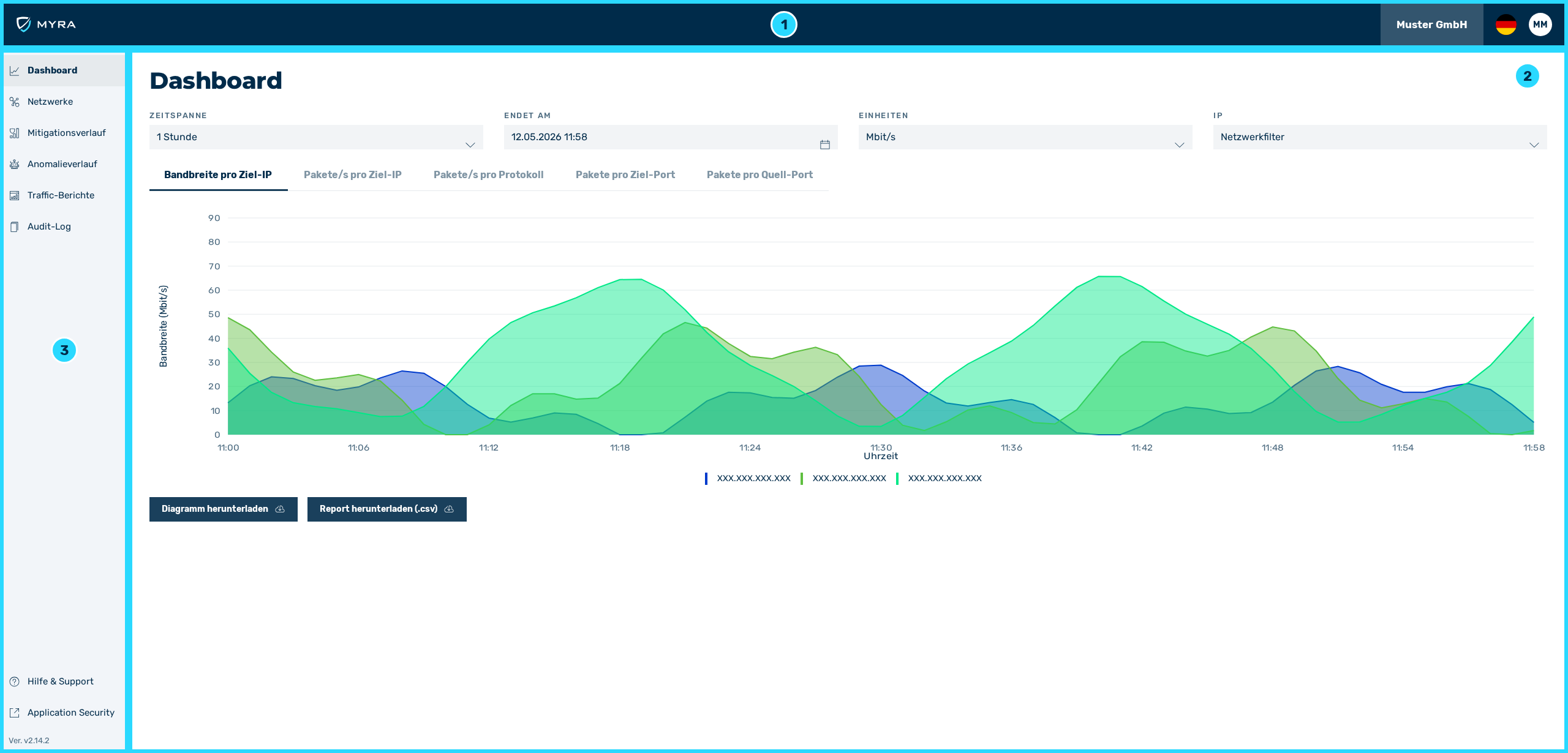Open the calendar icon in Endet am
The width and height of the screenshot is (1568, 753).
[824, 144]
